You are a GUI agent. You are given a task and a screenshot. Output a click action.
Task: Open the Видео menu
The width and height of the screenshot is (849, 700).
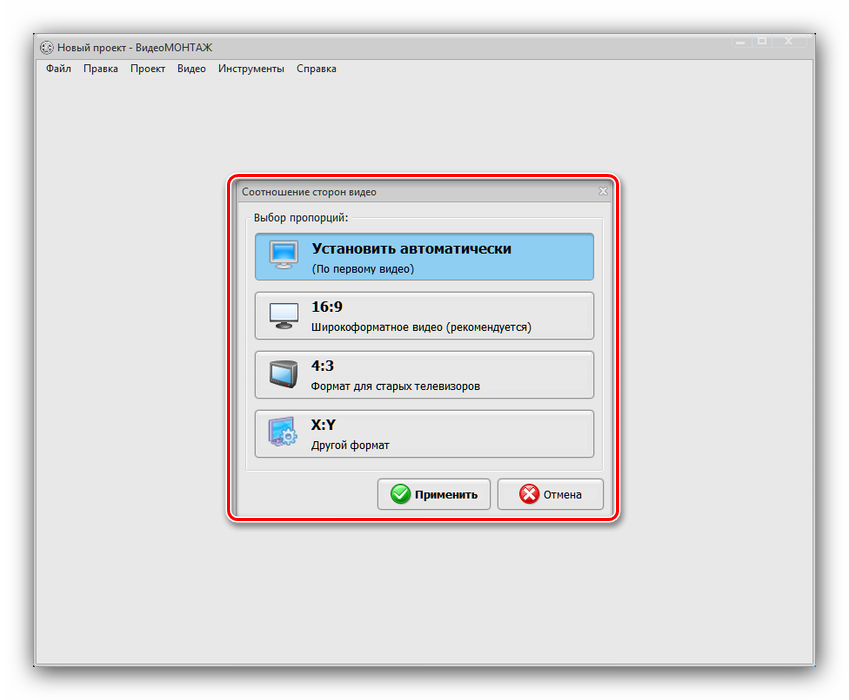[191, 69]
